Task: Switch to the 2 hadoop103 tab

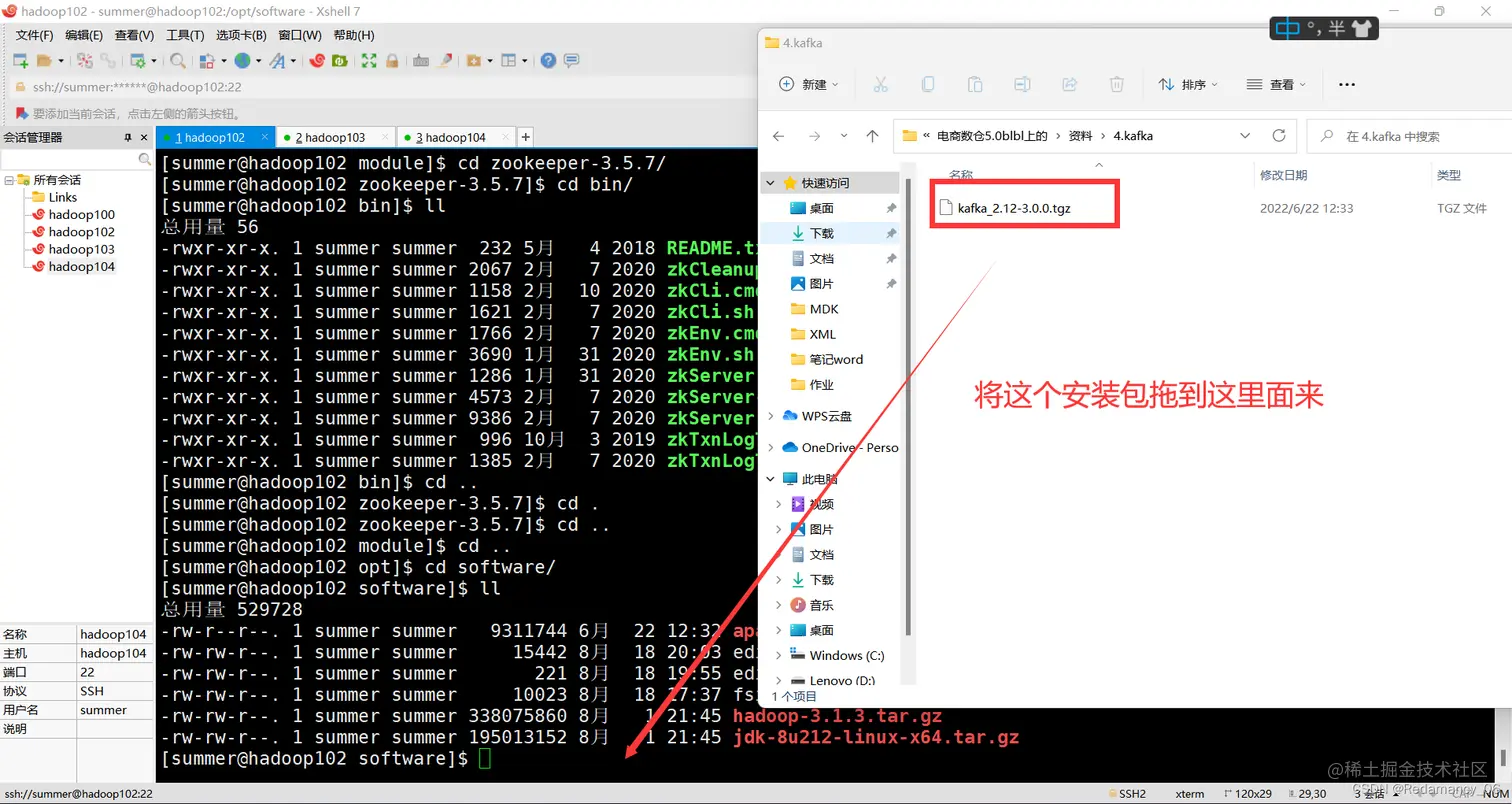Action: pos(335,137)
